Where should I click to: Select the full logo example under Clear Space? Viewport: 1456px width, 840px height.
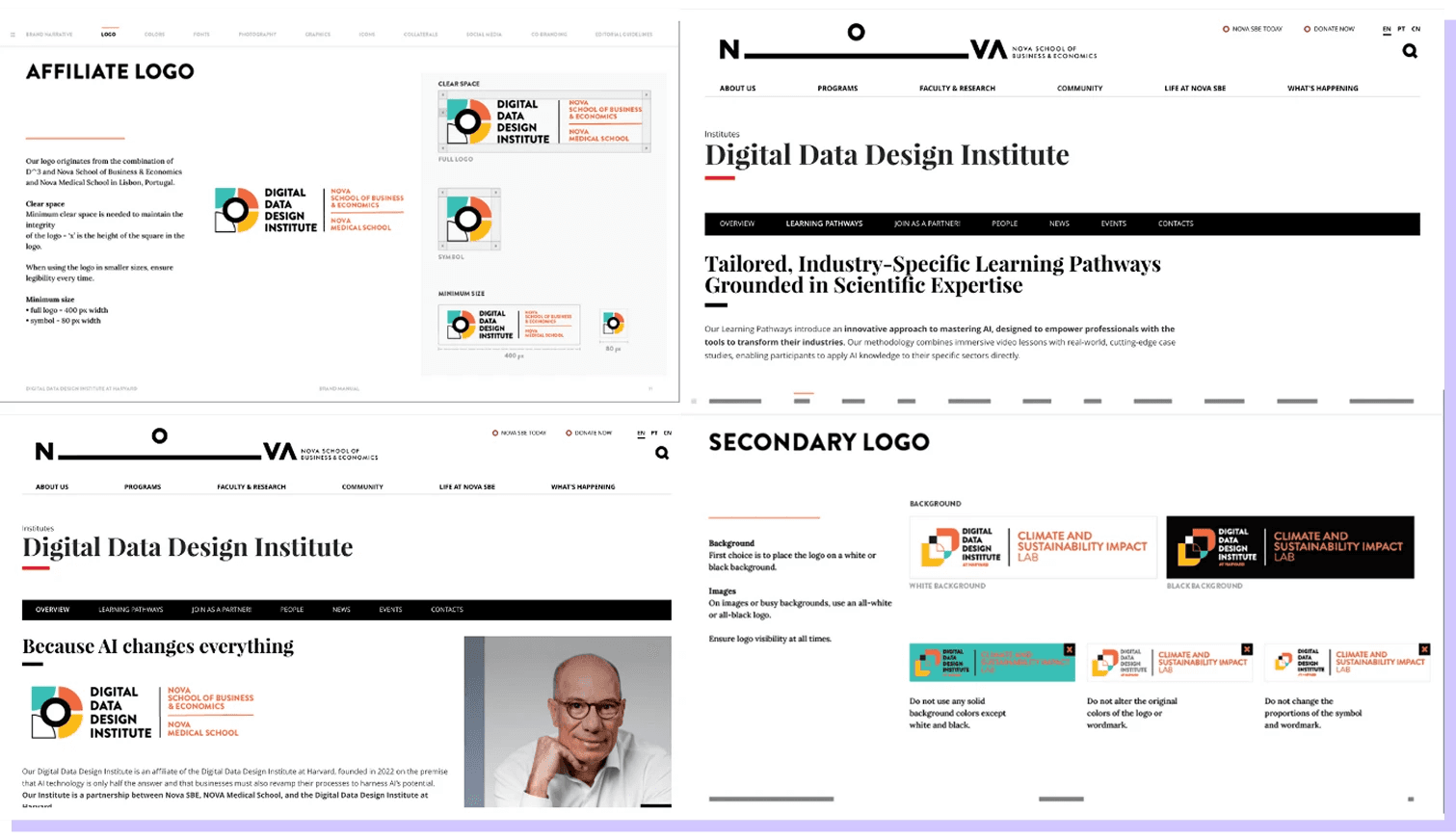544,121
